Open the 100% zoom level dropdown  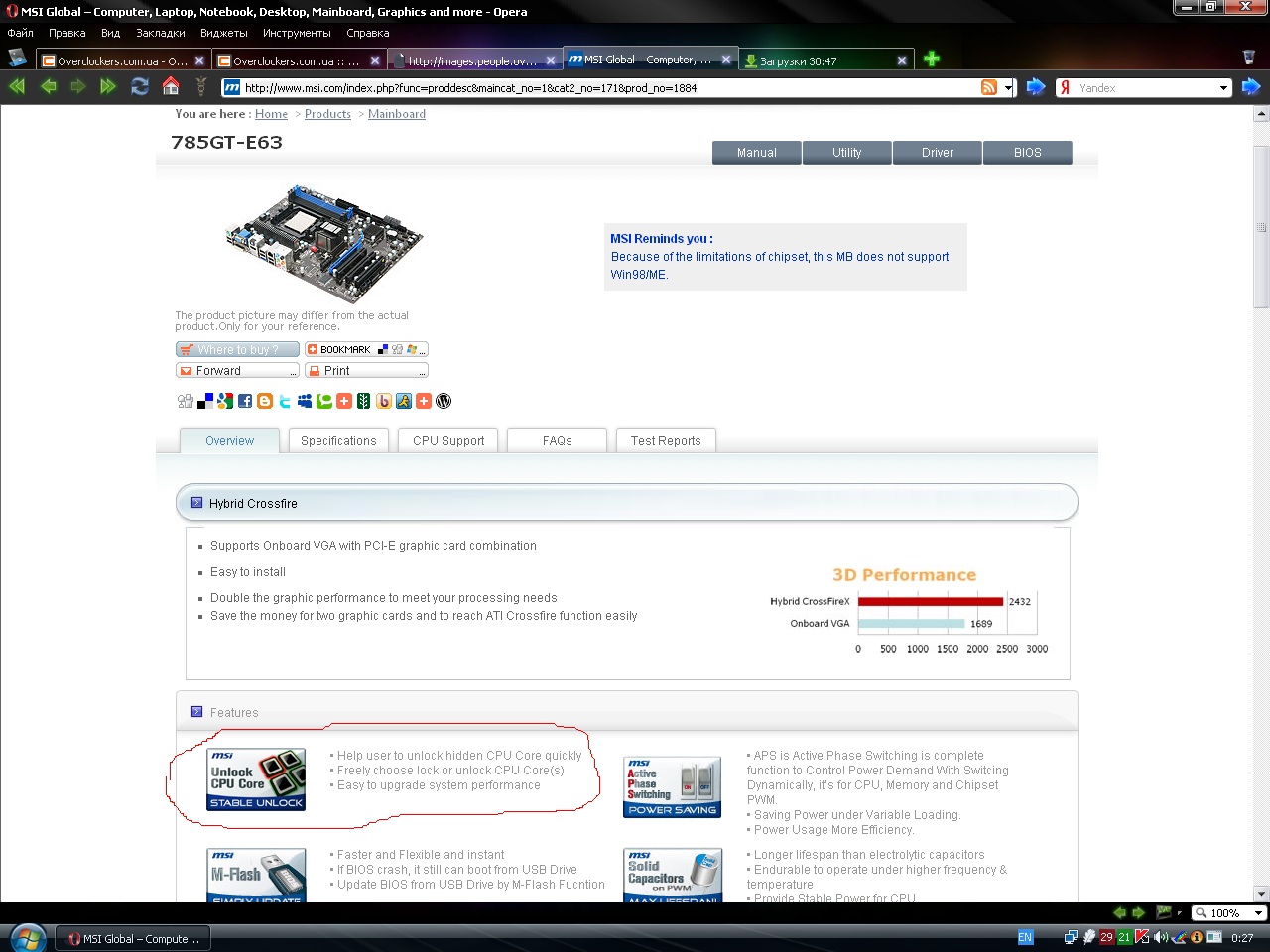pyautogui.click(x=1258, y=913)
